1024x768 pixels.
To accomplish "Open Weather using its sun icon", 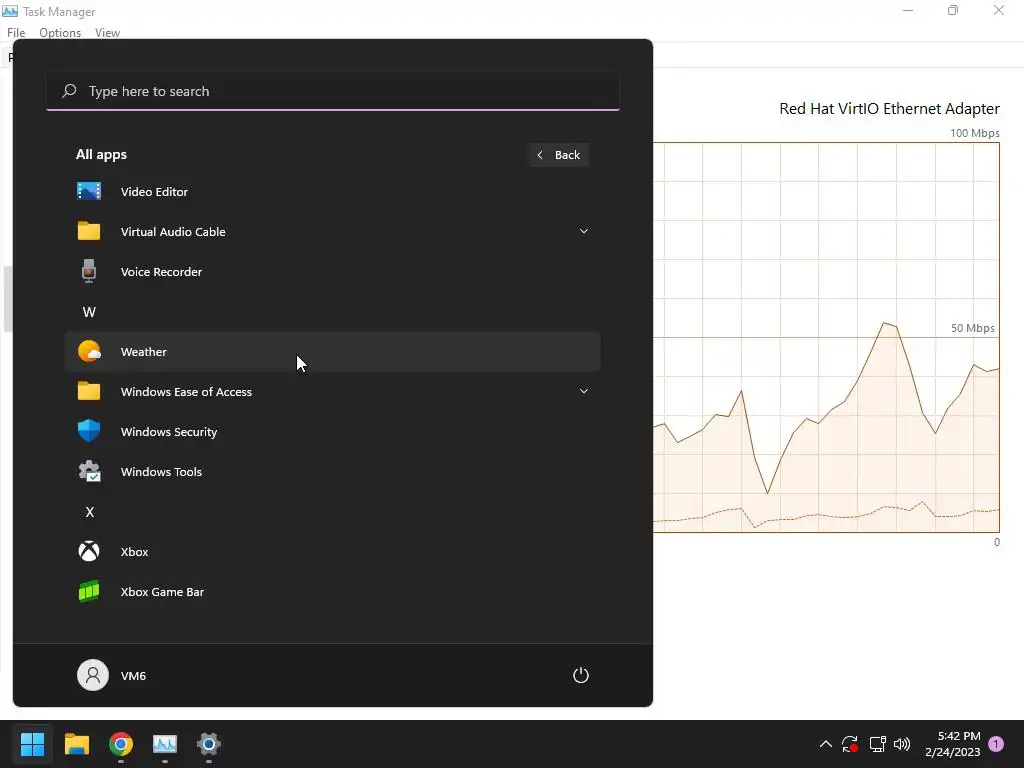I will click(x=89, y=351).
